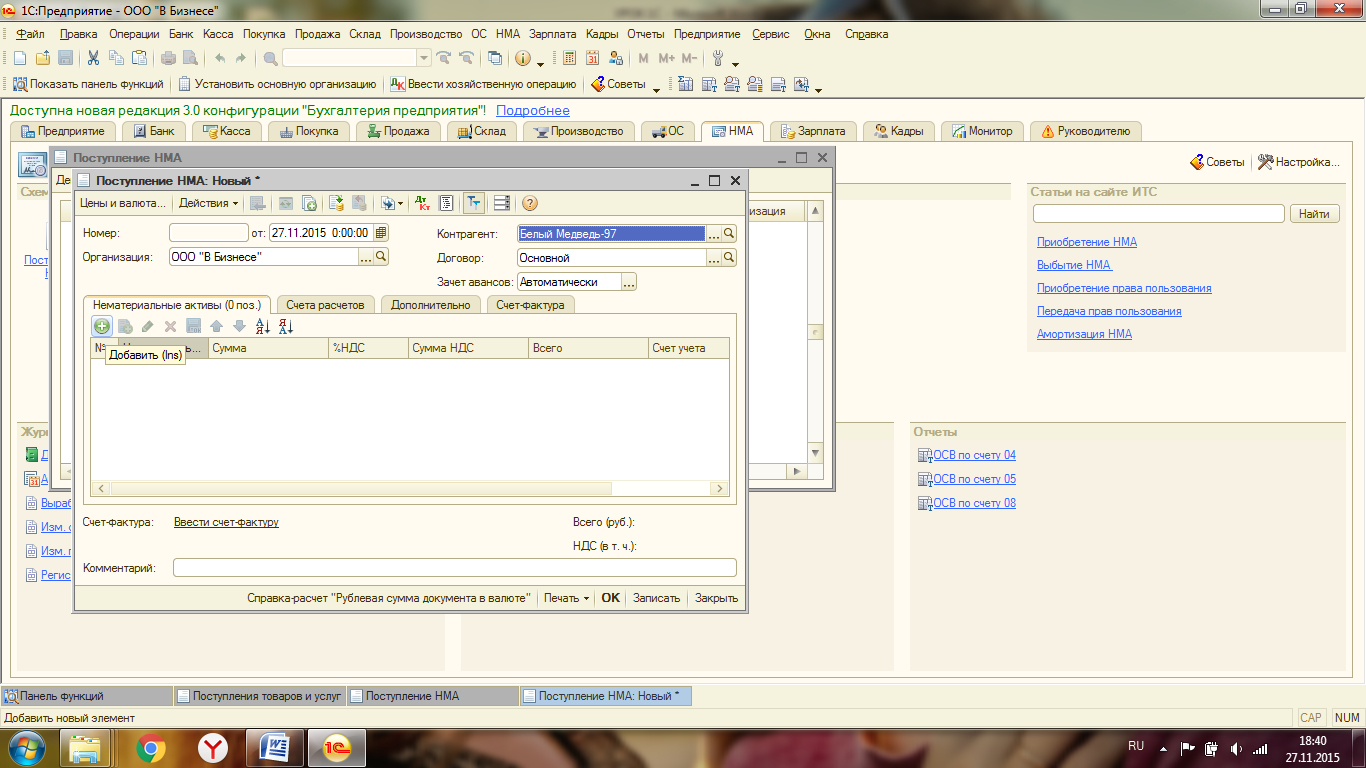Viewport: 1366px width, 768px height.
Task: Open selection ellipsis for Договор field
Action: click(714, 257)
